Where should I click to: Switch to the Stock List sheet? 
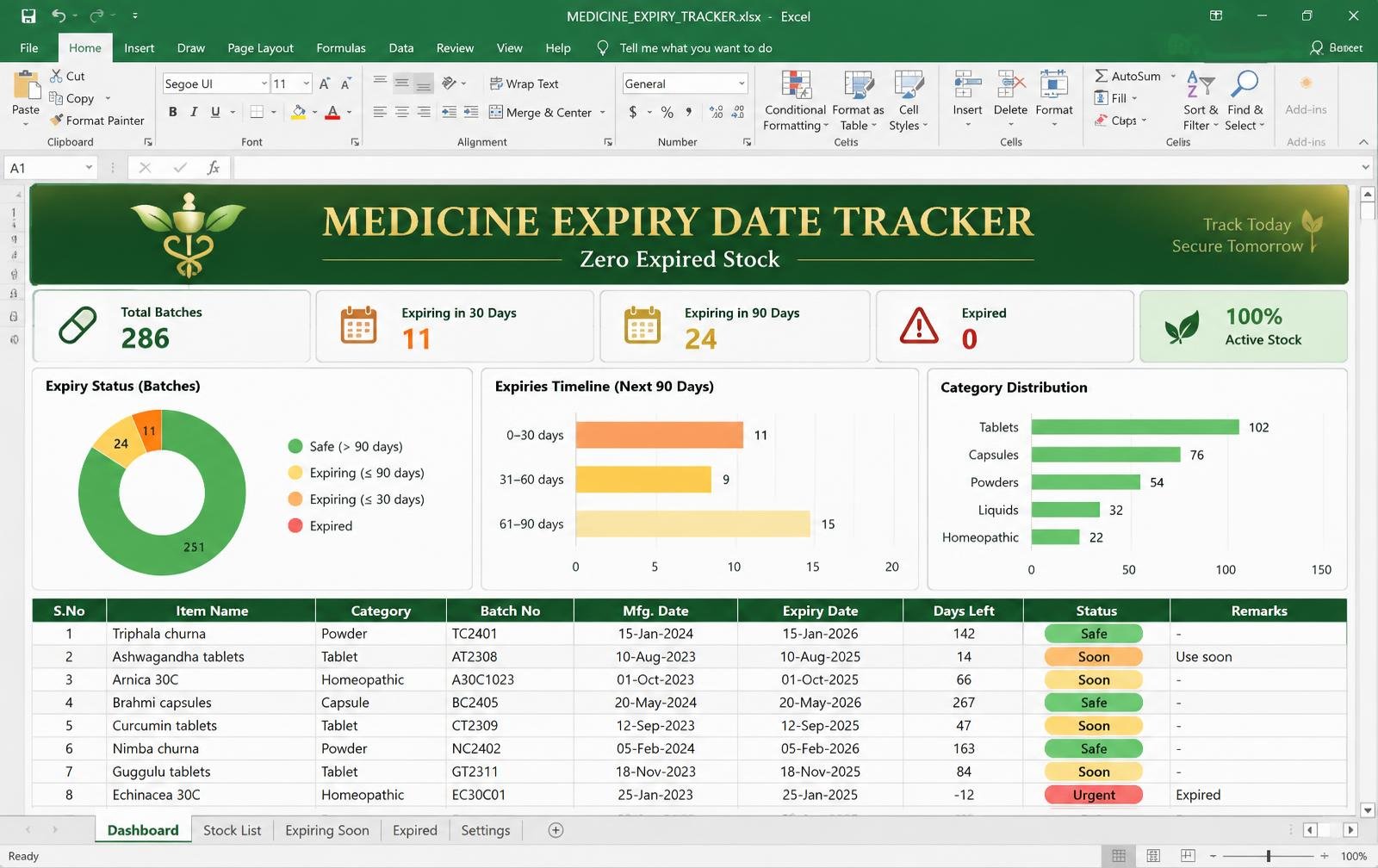click(232, 830)
